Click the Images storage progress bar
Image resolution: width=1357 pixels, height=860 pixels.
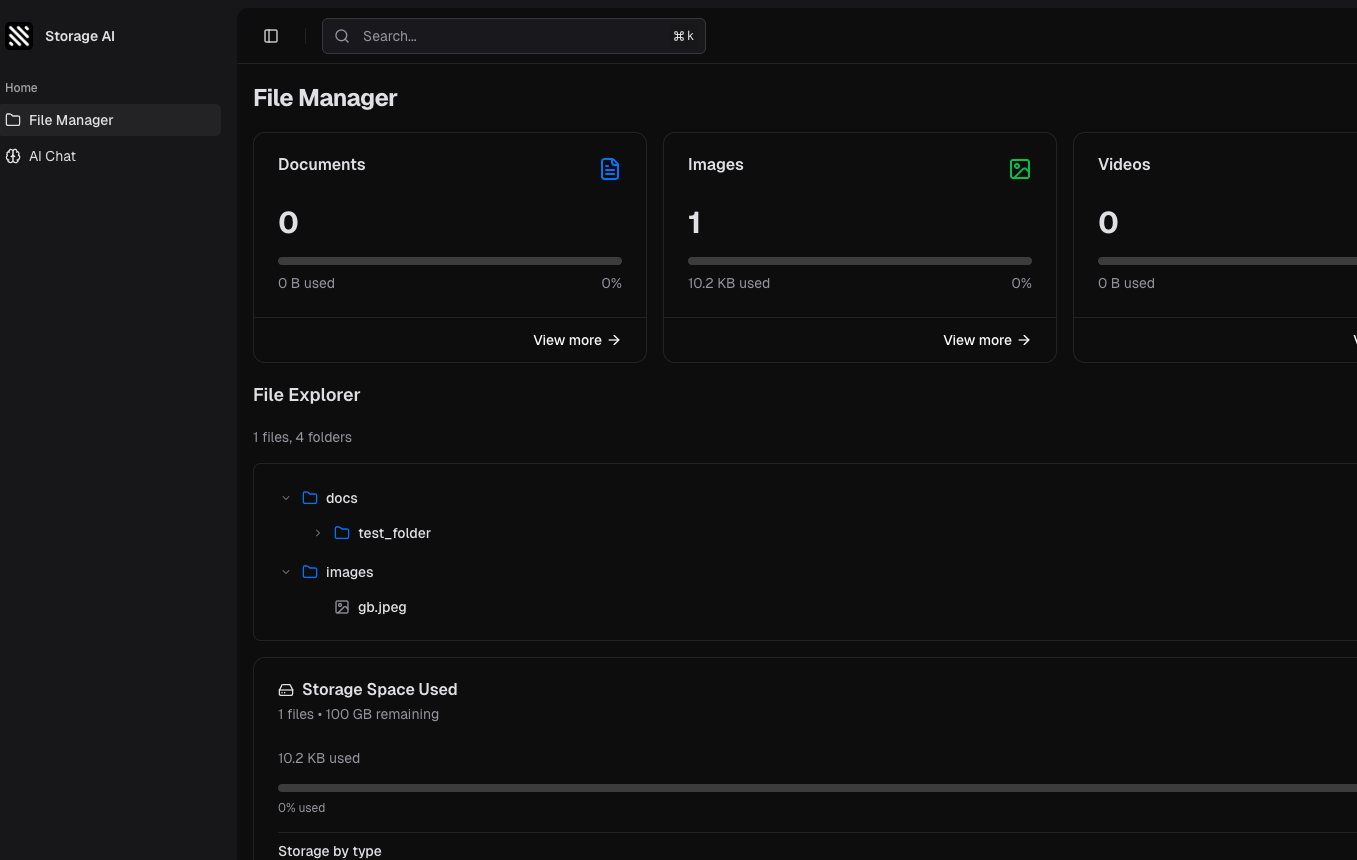point(859,261)
